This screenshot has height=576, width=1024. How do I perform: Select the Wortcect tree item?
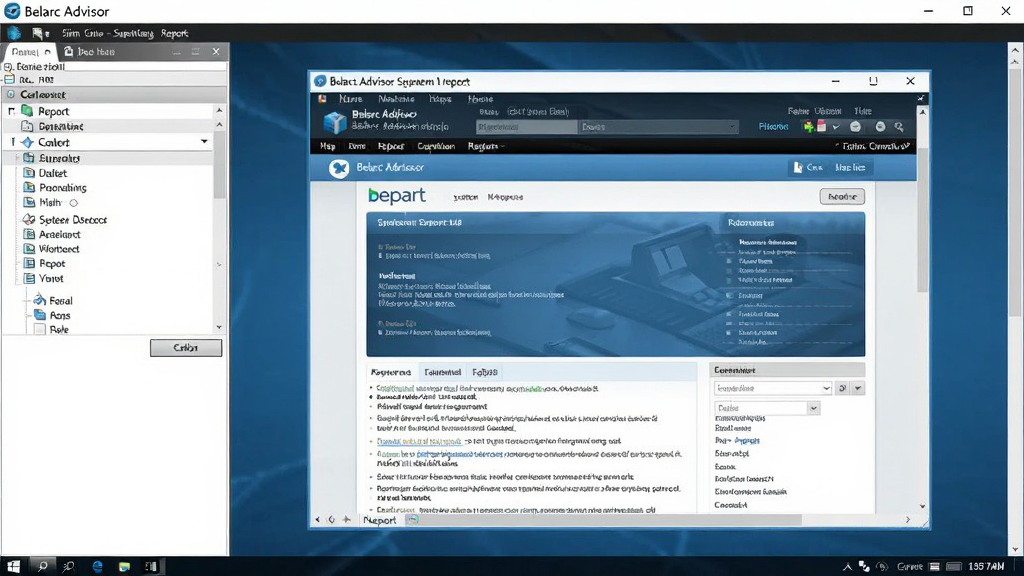click(x=59, y=249)
